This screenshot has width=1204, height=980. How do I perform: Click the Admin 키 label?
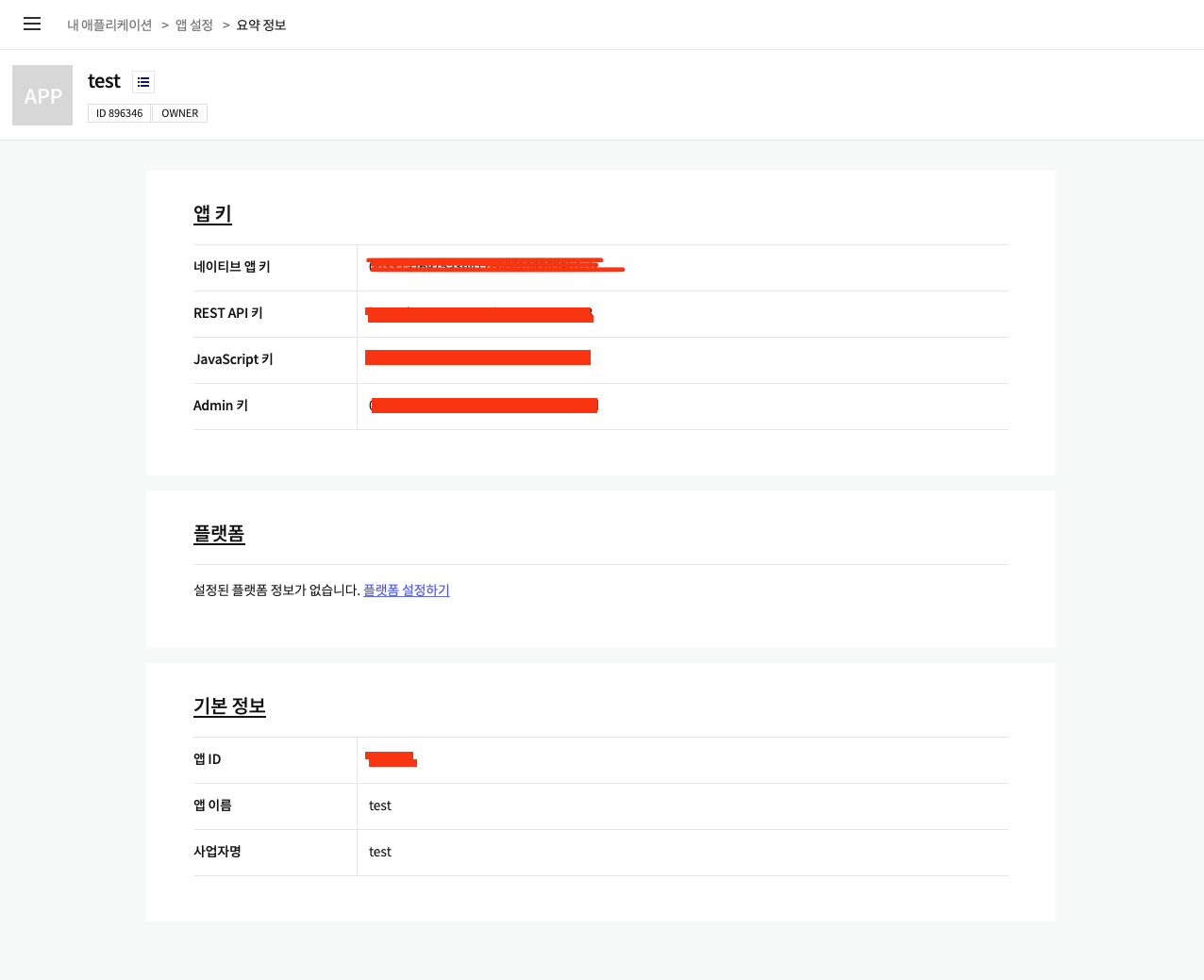pos(221,406)
